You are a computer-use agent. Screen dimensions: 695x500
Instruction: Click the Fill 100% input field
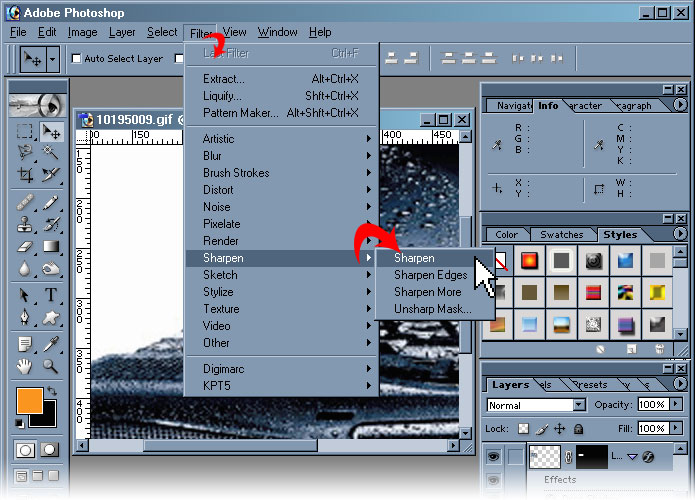pyautogui.click(x=653, y=428)
